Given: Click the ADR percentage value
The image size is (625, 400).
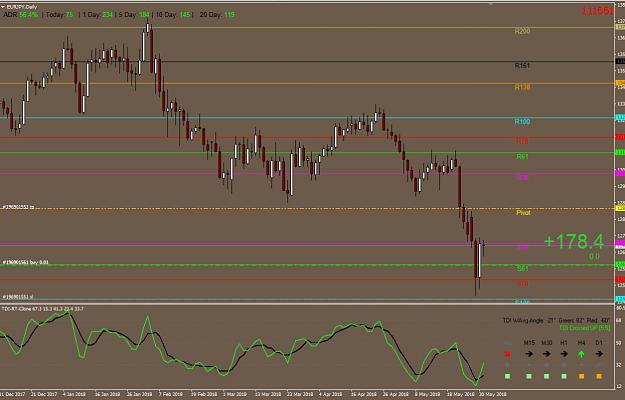Looking at the screenshot, I should point(29,15).
